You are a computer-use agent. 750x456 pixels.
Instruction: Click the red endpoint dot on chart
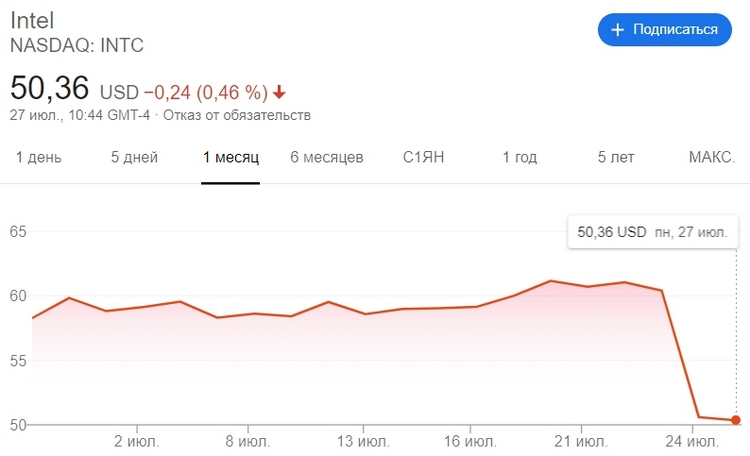coord(736,420)
